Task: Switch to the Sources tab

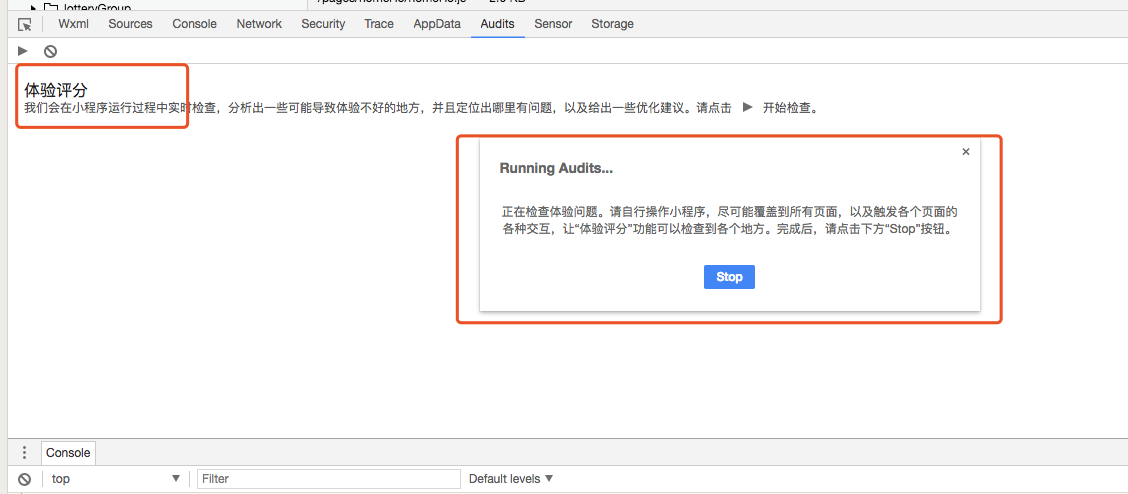Action: coord(130,24)
